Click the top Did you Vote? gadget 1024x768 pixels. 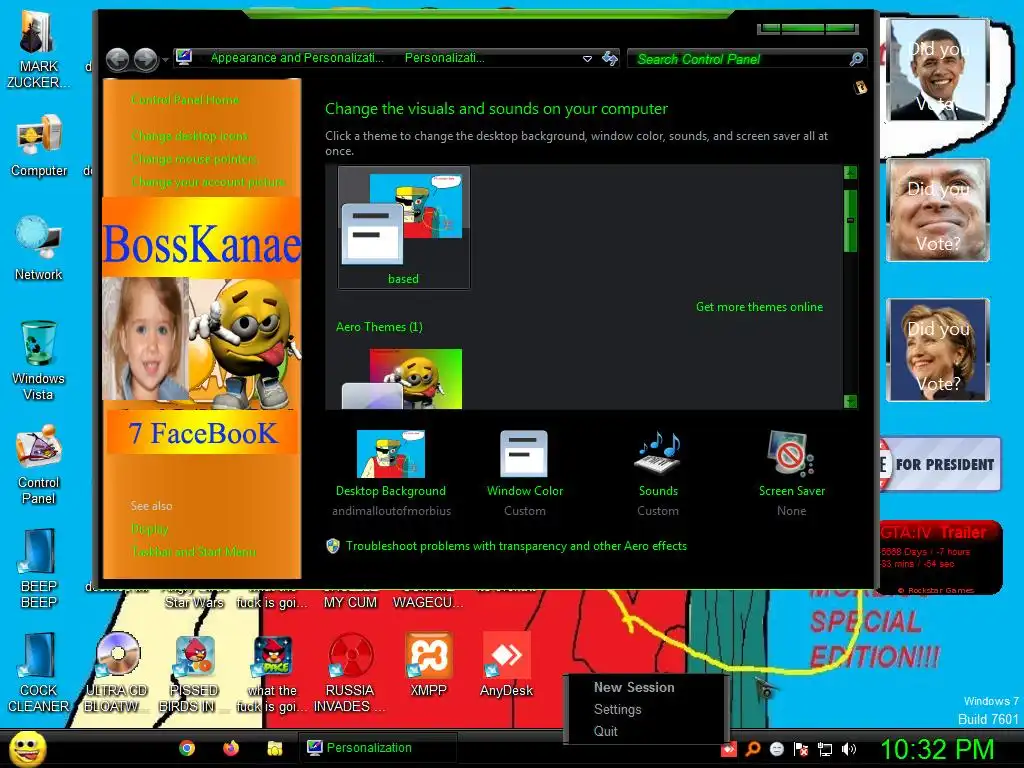[x=938, y=70]
